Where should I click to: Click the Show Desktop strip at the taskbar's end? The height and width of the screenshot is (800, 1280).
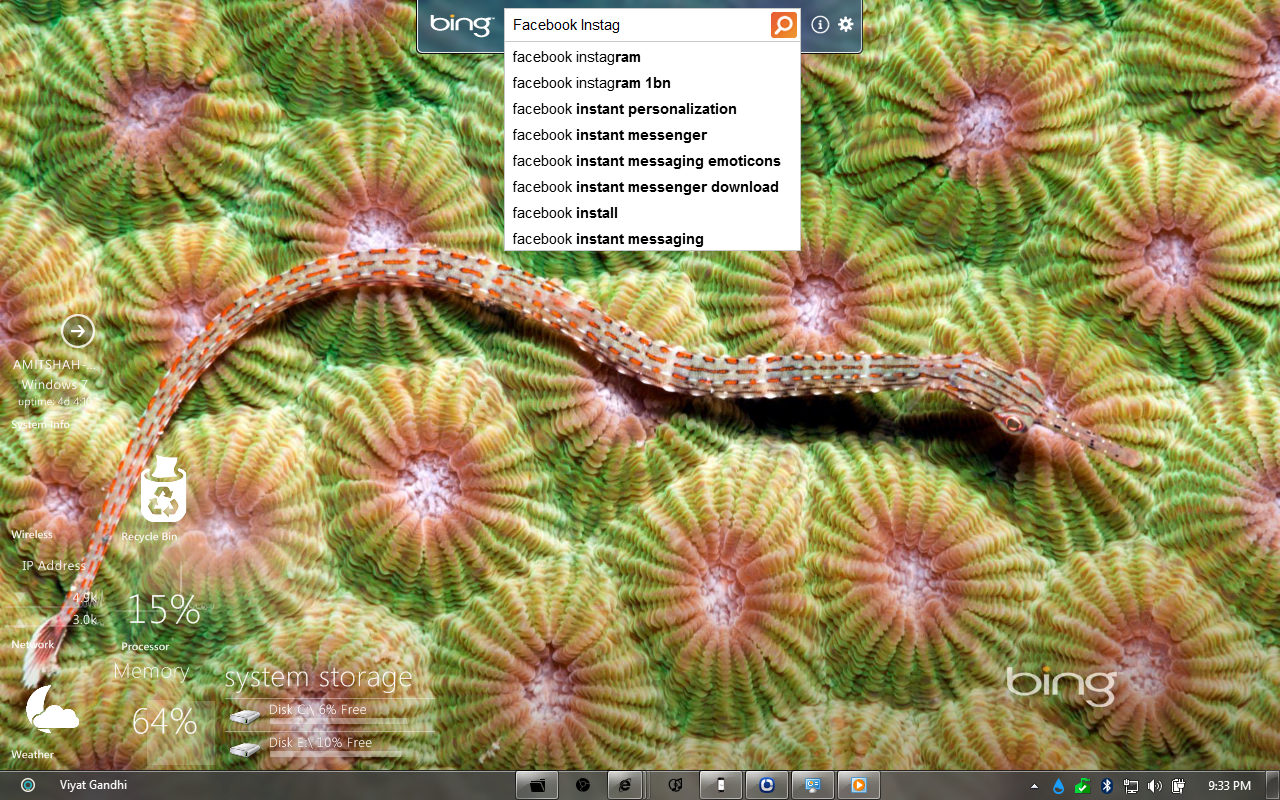(1271, 785)
